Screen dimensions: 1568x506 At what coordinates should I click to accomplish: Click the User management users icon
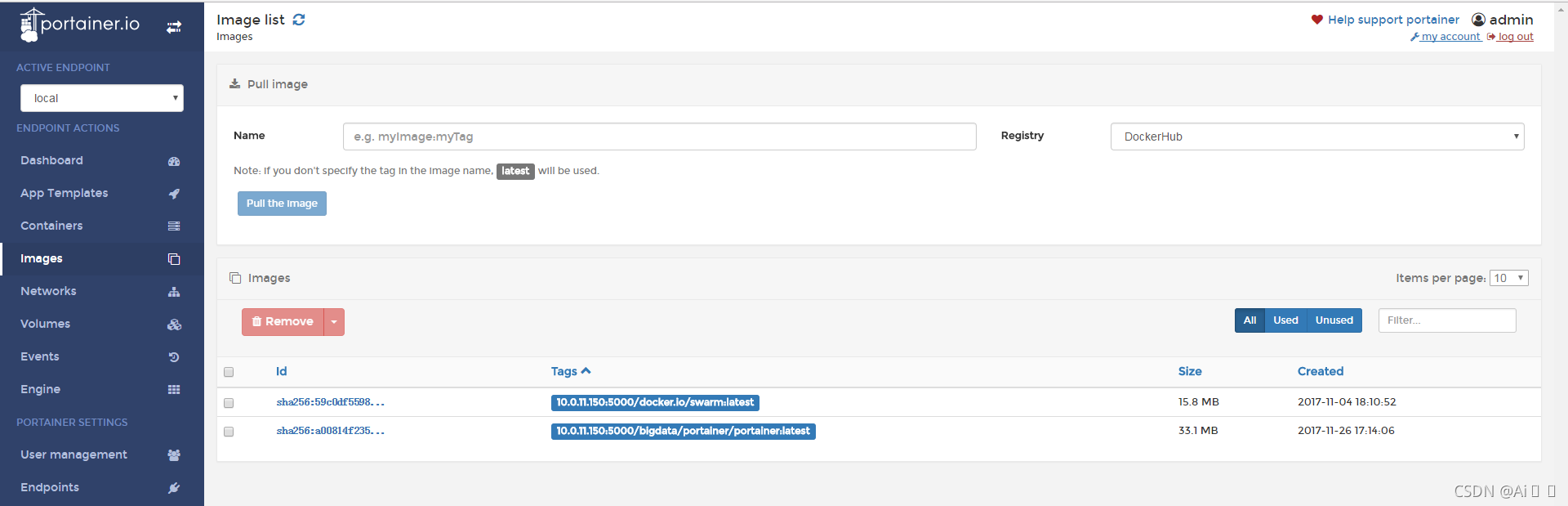click(x=174, y=455)
